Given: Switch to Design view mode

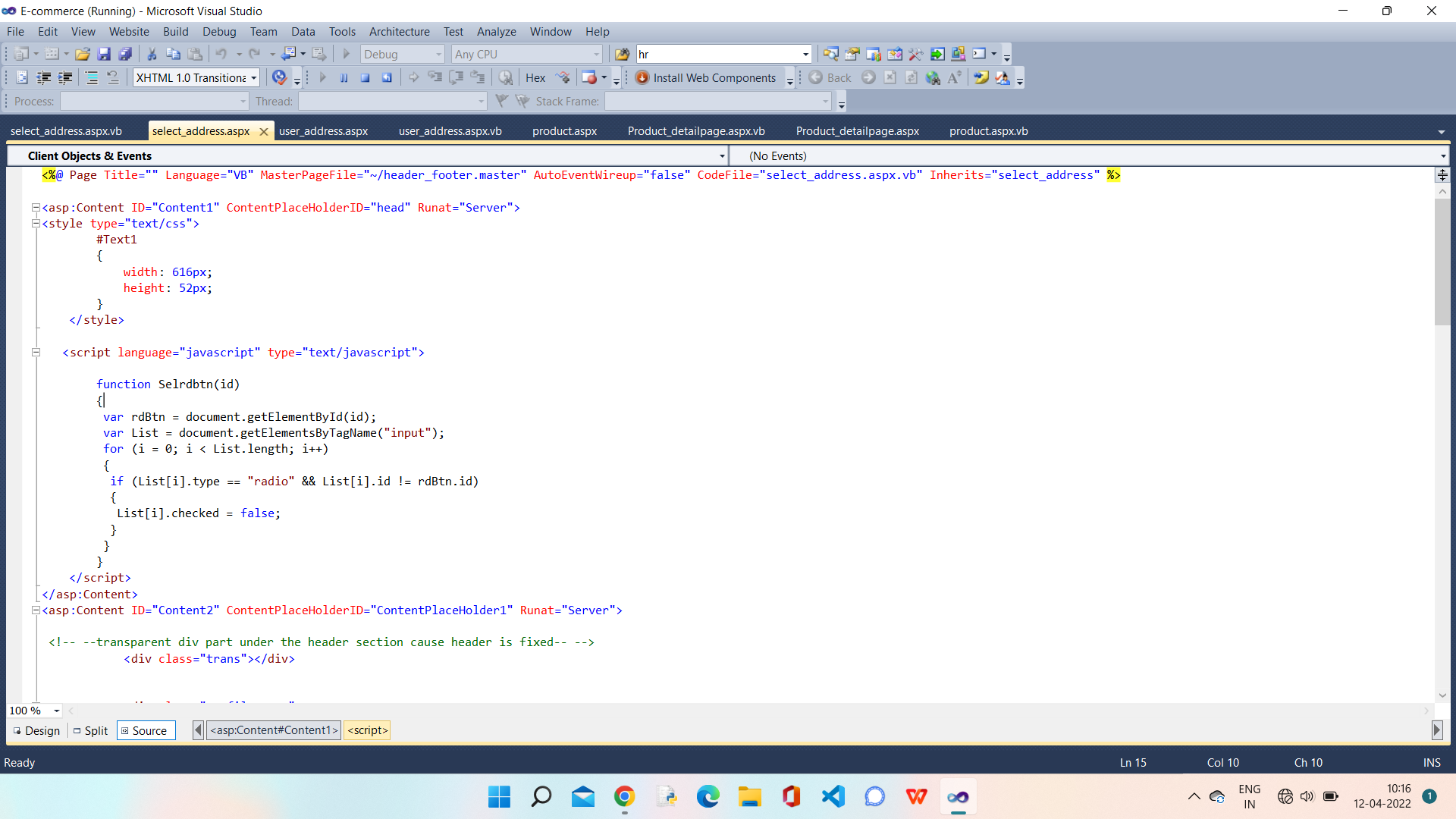Looking at the screenshot, I should [36, 730].
